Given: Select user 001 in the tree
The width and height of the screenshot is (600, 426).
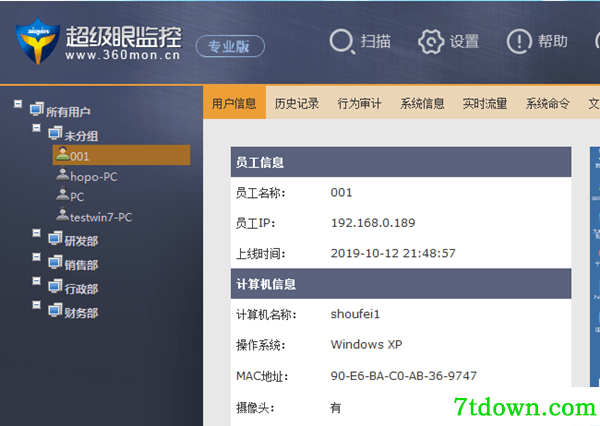Looking at the screenshot, I should click(121, 155).
